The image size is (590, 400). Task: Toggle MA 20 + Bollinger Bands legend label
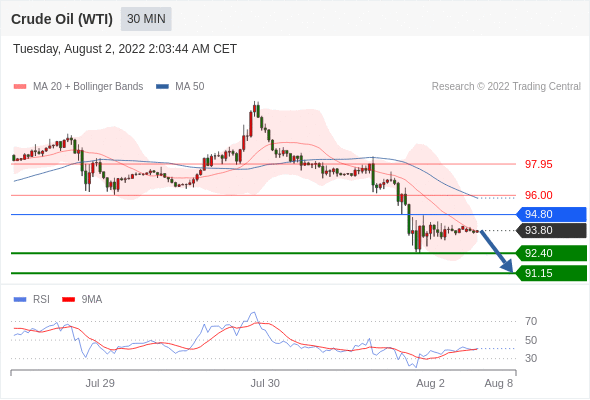88,87
